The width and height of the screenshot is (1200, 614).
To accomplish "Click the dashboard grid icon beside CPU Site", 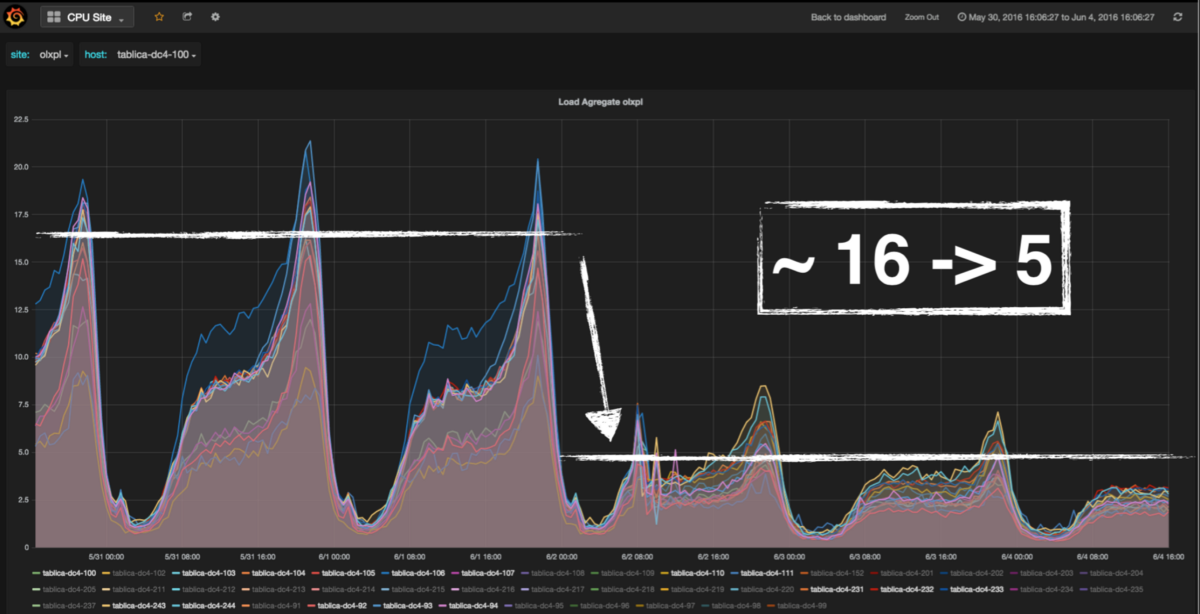I will coord(54,17).
